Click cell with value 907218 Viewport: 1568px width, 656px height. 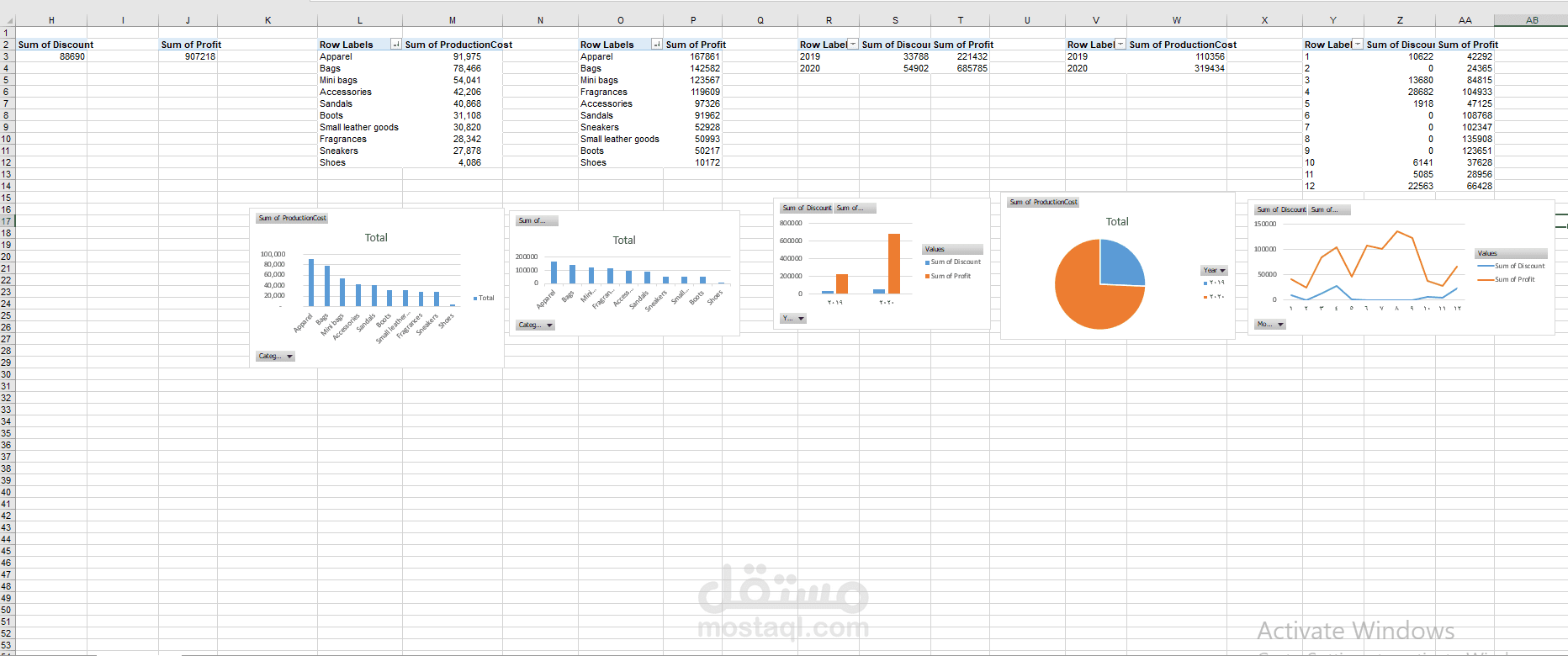188,56
